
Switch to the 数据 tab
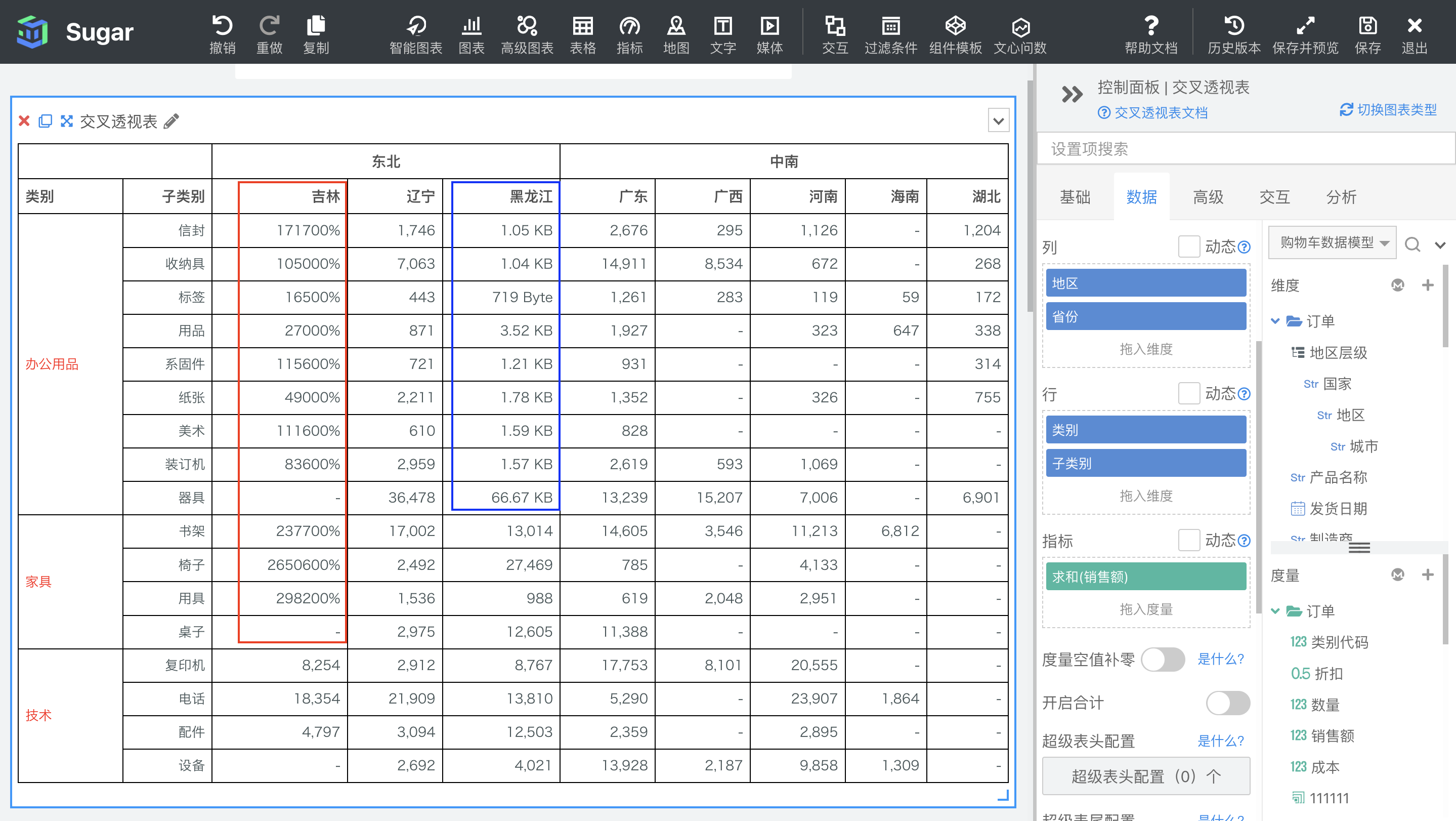click(x=1141, y=196)
